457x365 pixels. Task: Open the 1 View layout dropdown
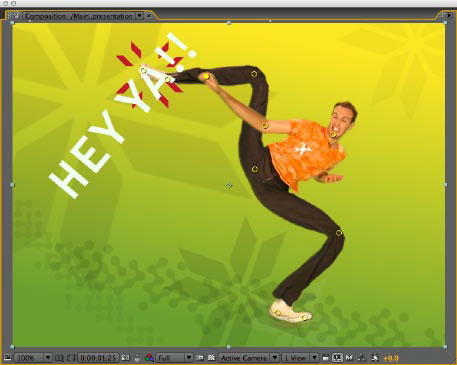point(300,358)
